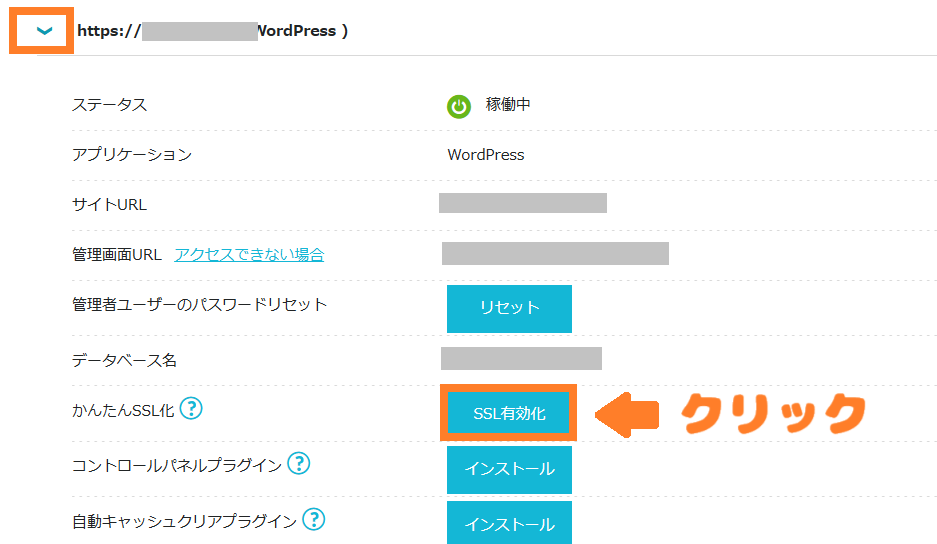Click the 管理者ユーザーのパスワードリセット label
The image size is (937, 544).
coord(199,304)
